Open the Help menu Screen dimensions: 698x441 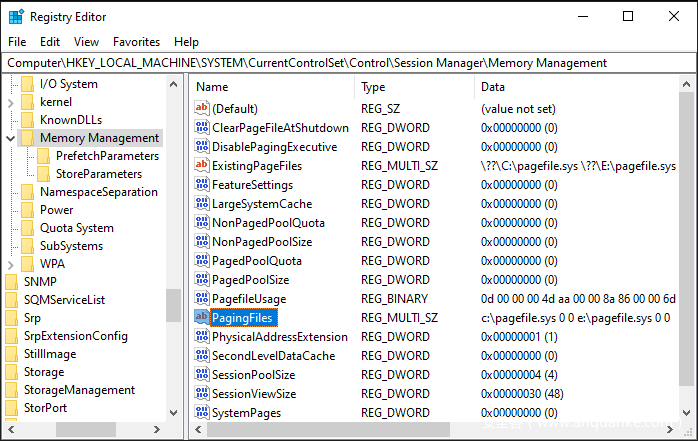click(x=186, y=42)
